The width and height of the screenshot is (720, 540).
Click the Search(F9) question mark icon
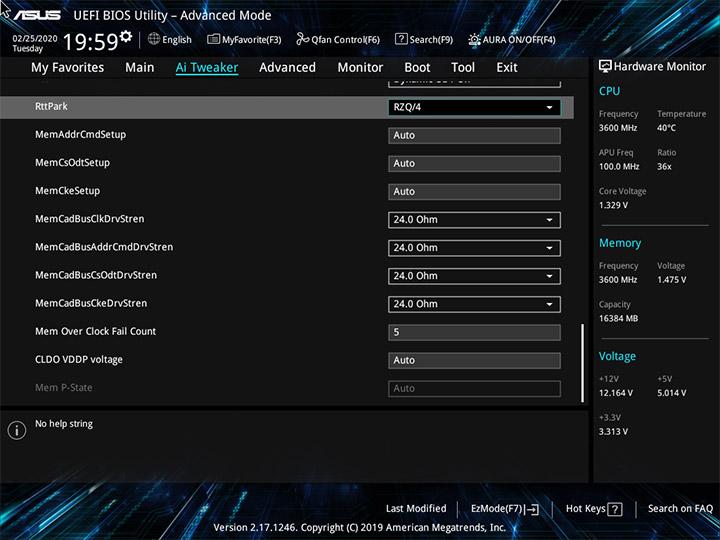click(401, 39)
